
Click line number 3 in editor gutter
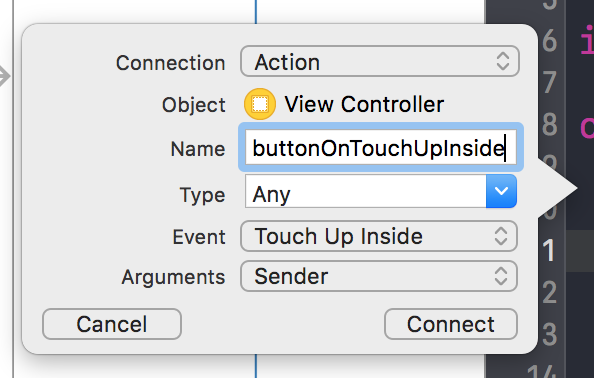point(549,334)
